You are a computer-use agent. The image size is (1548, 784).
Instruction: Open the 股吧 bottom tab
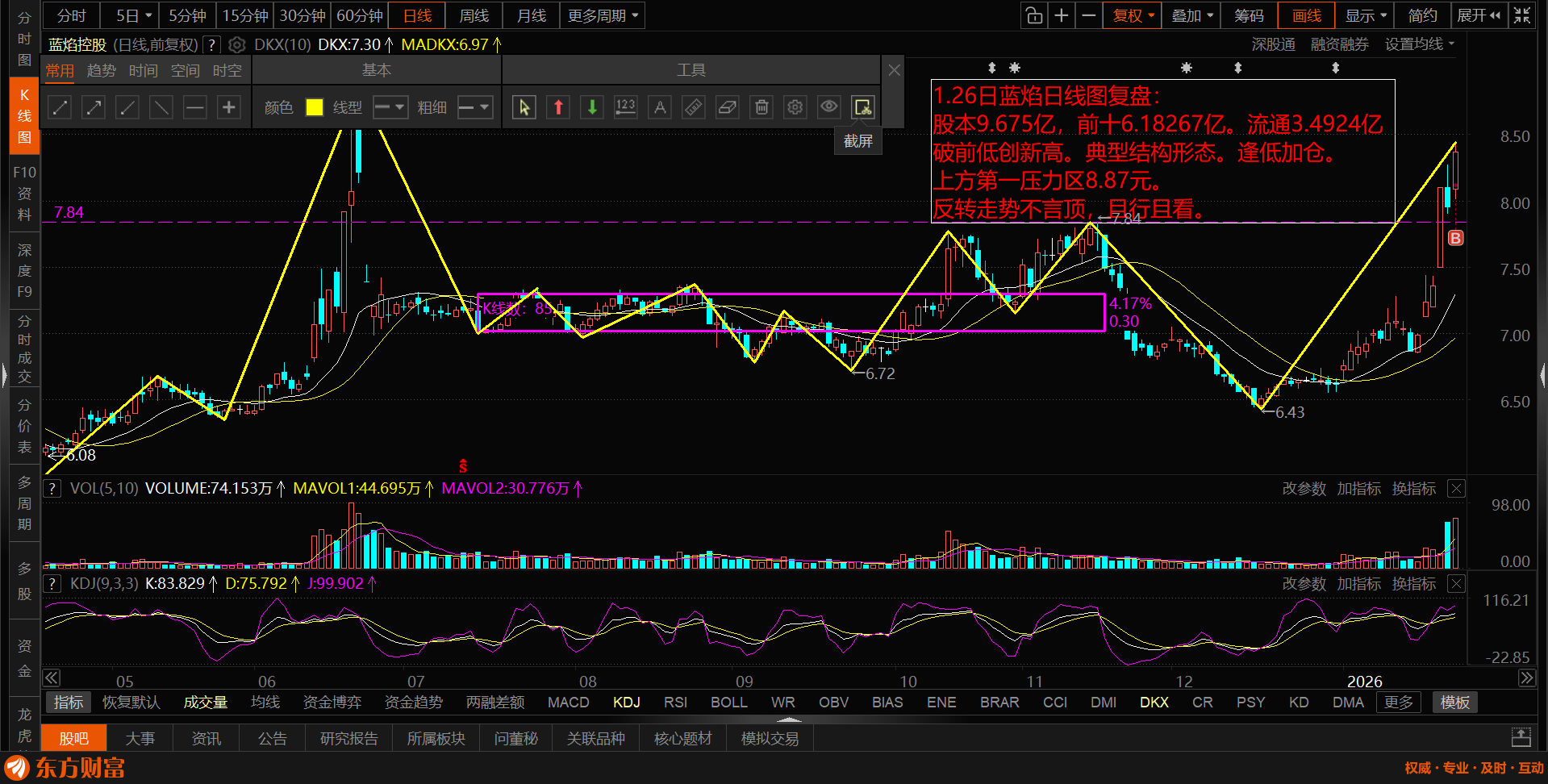pyautogui.click(x=74, y=738)
